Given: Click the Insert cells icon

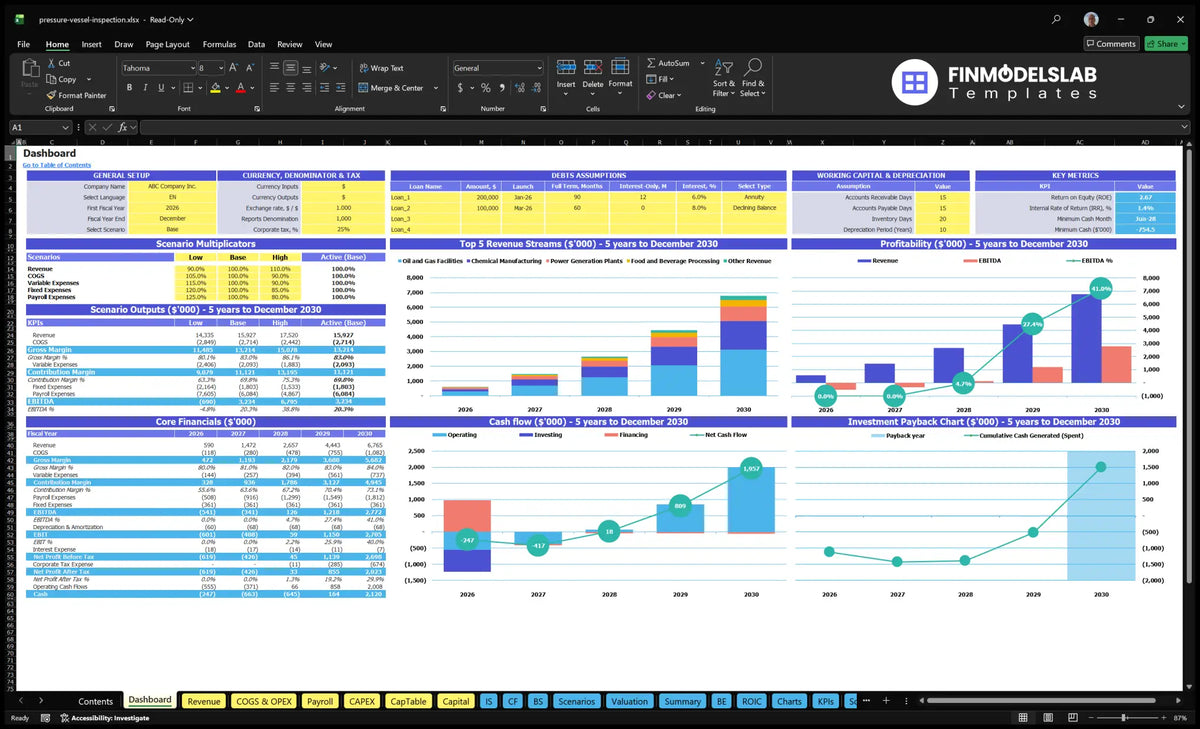Looking at the screenshot, I should tap(566, 67).
